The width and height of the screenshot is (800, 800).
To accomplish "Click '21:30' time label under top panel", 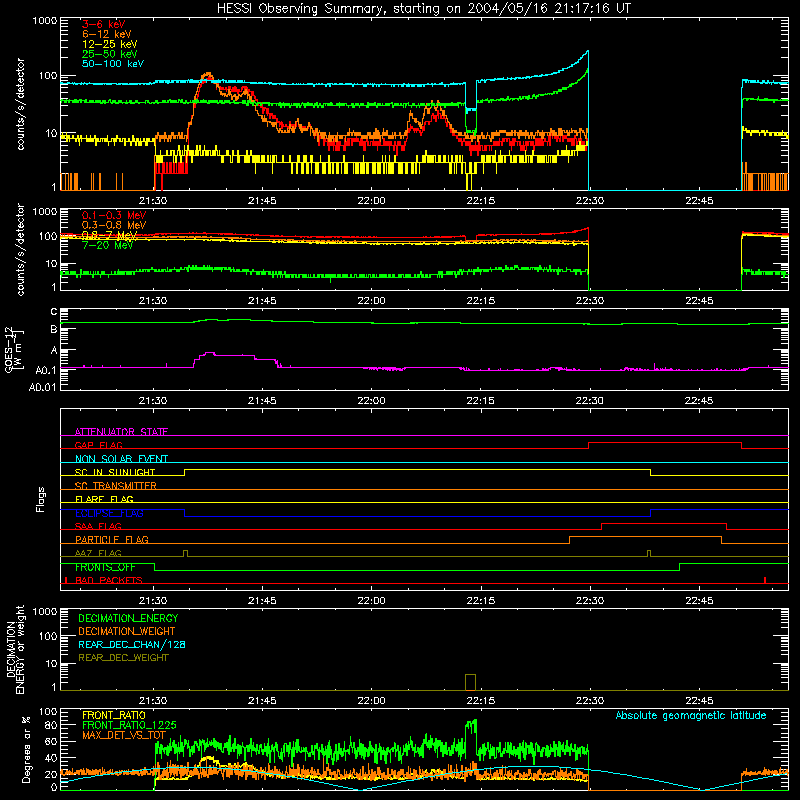I will coord(153,201).
